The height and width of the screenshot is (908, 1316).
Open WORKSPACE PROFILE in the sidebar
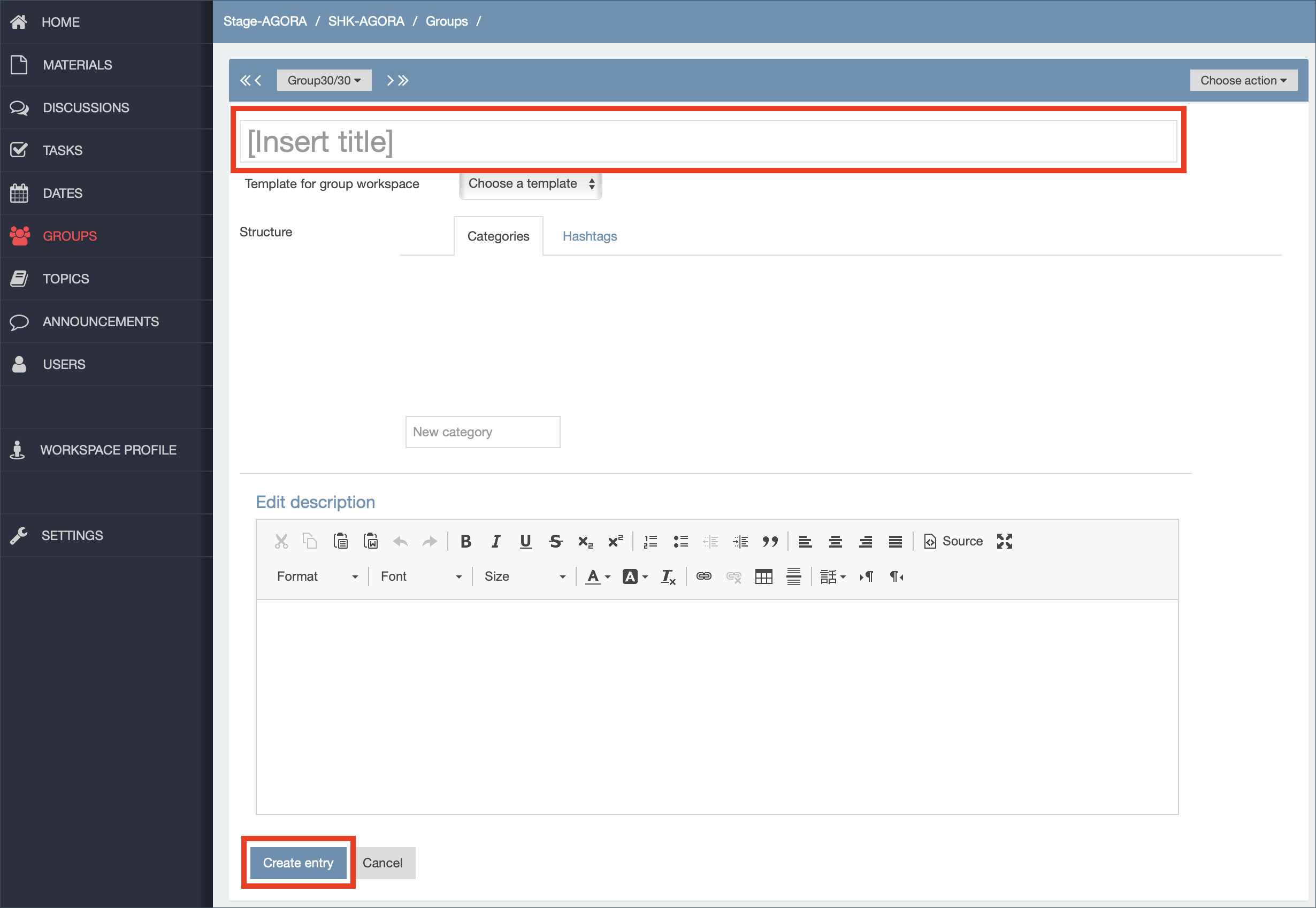point(106,449)
